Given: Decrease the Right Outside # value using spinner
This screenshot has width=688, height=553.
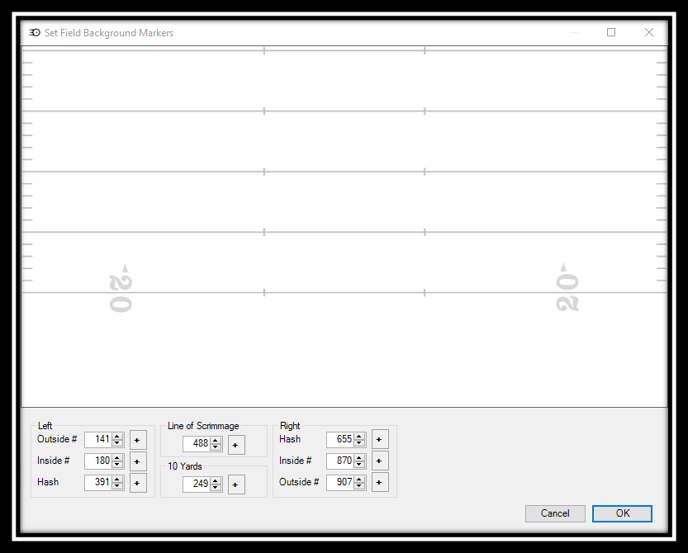Looking at the screenshot, I should [x=360, y=487].
